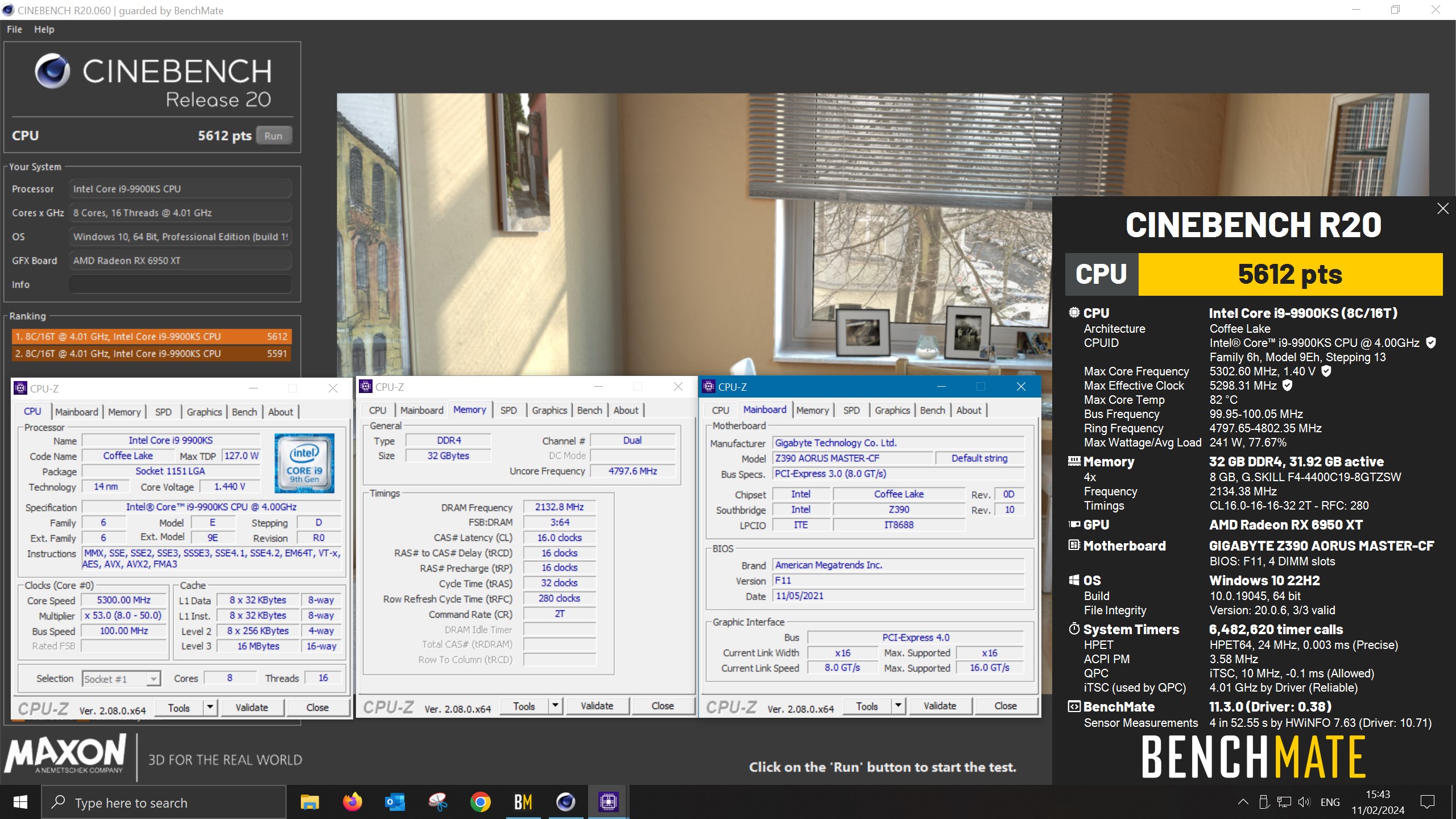The height and width of the screenshot is (819, 1456).
Task: Open Memory tab in left CPU-Z window
Action: [x=124, y=412]
